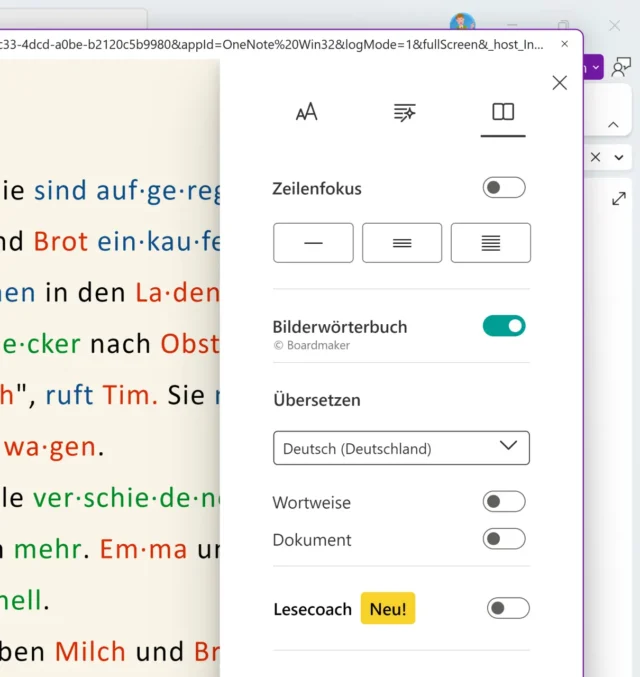Select one-line focus button
This screenshot has height=677, width=640.
[313, 243]
